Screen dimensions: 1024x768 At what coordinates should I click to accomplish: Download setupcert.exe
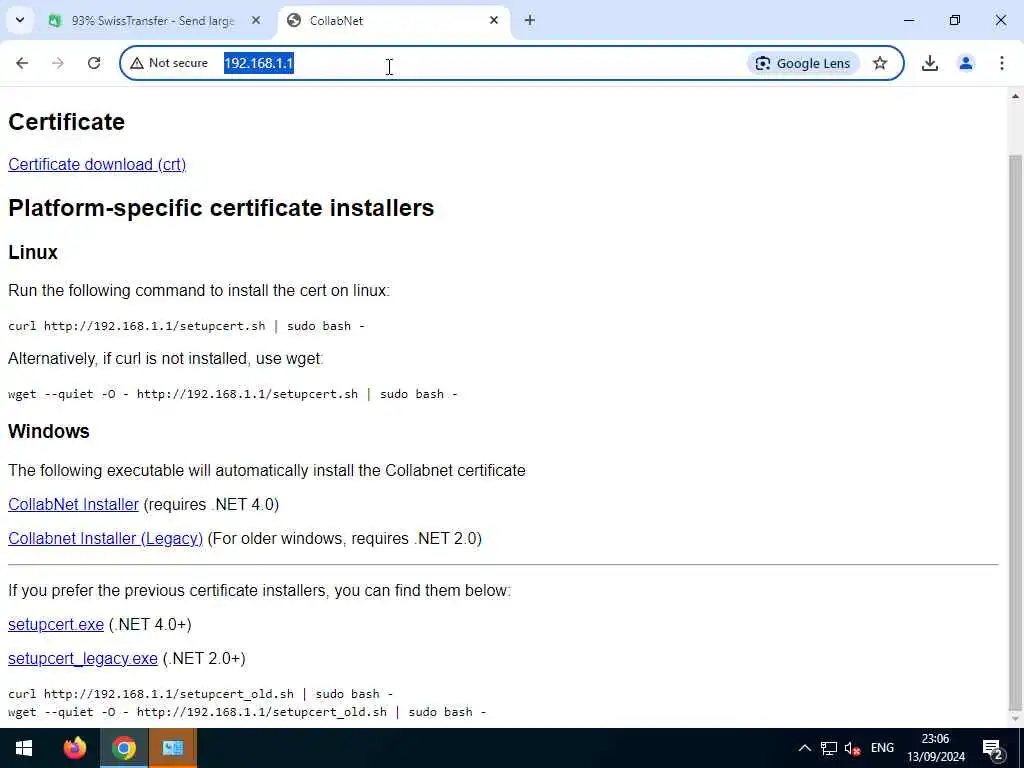pos(56,625)
